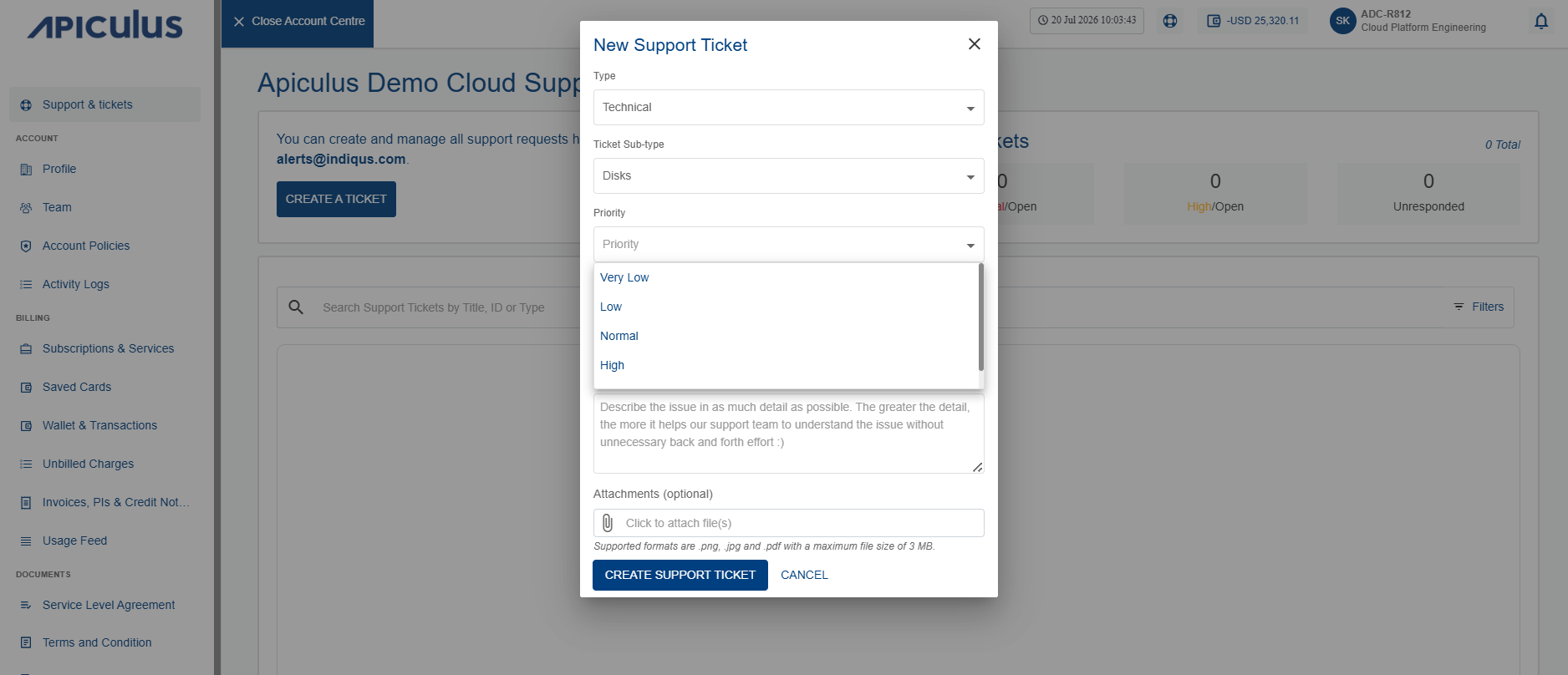1568x675 pixels.
Task: Click the paperclip attachment icon
Action: [x=608, y=523]
